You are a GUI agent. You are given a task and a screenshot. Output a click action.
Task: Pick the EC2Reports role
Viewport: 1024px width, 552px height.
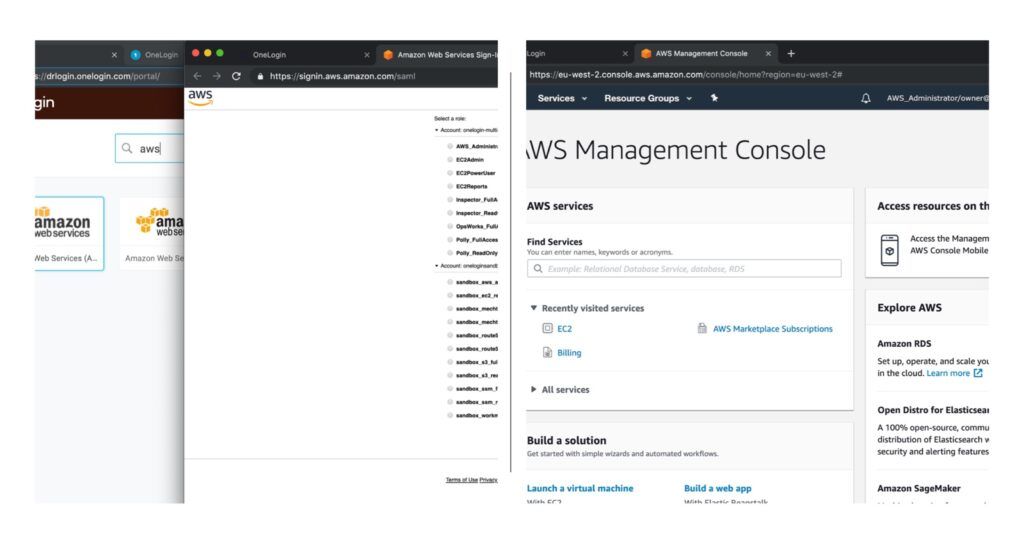[x=450, y=186]
